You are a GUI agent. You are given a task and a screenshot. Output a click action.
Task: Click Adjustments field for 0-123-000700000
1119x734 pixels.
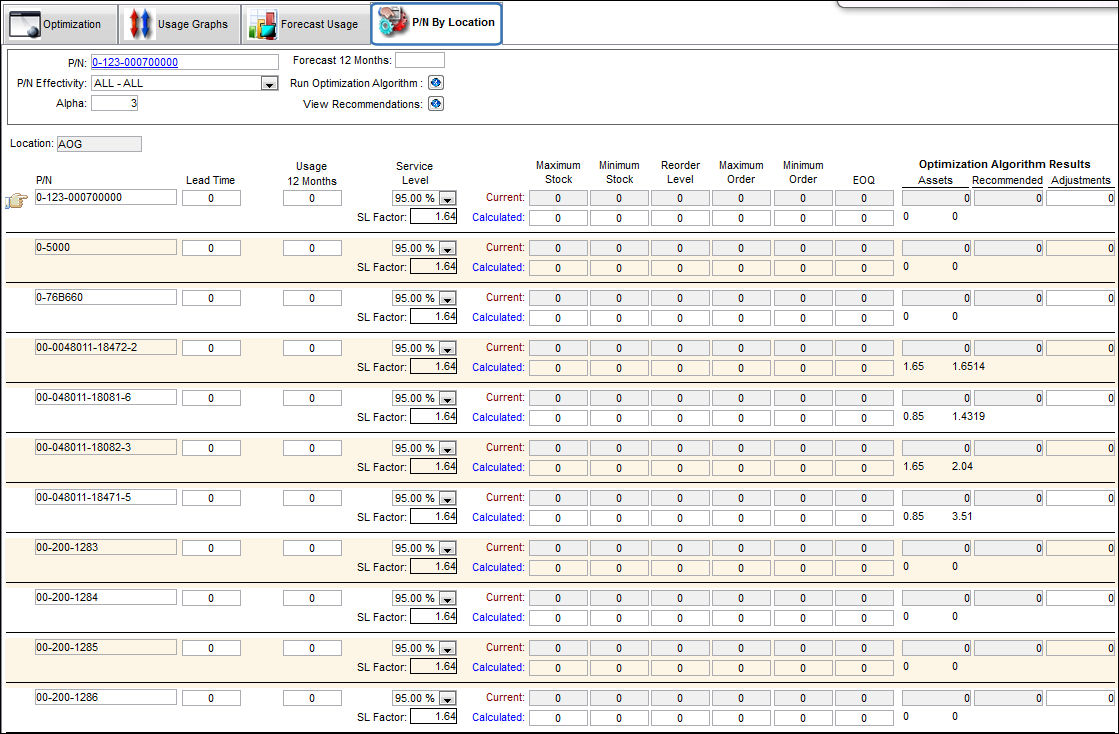pos(1080,198)
